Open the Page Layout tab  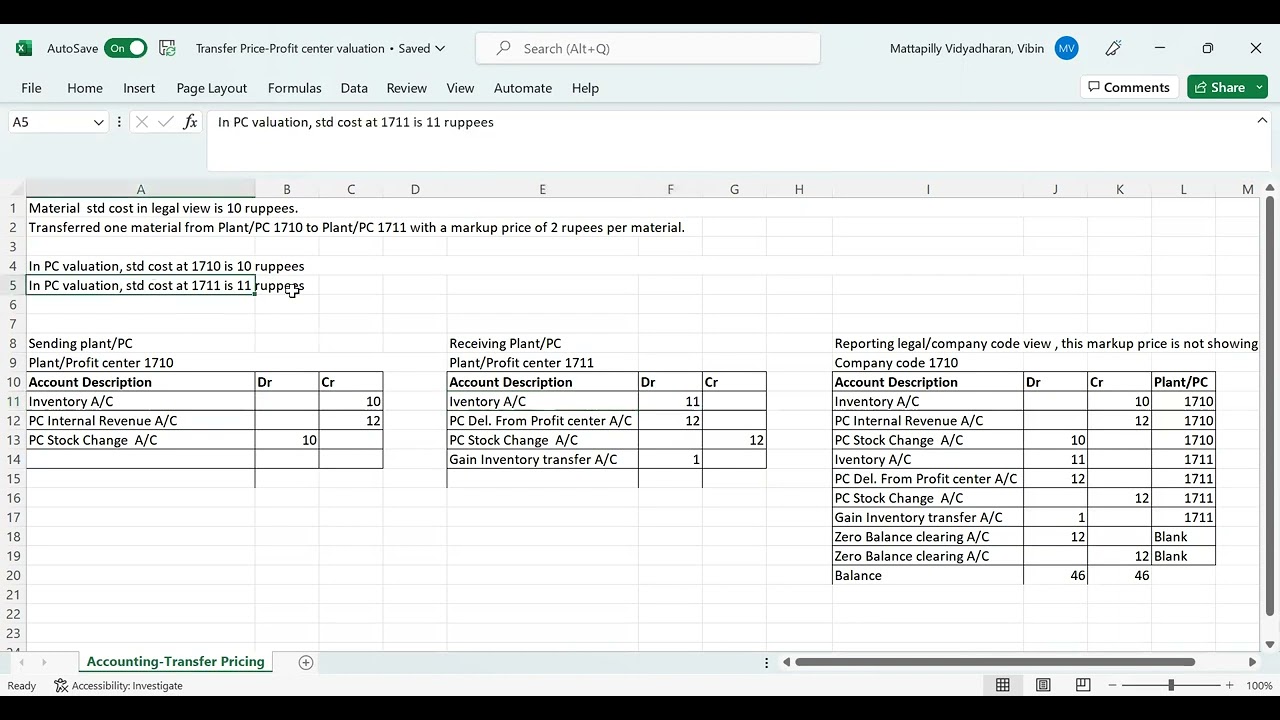pos(212,88)
